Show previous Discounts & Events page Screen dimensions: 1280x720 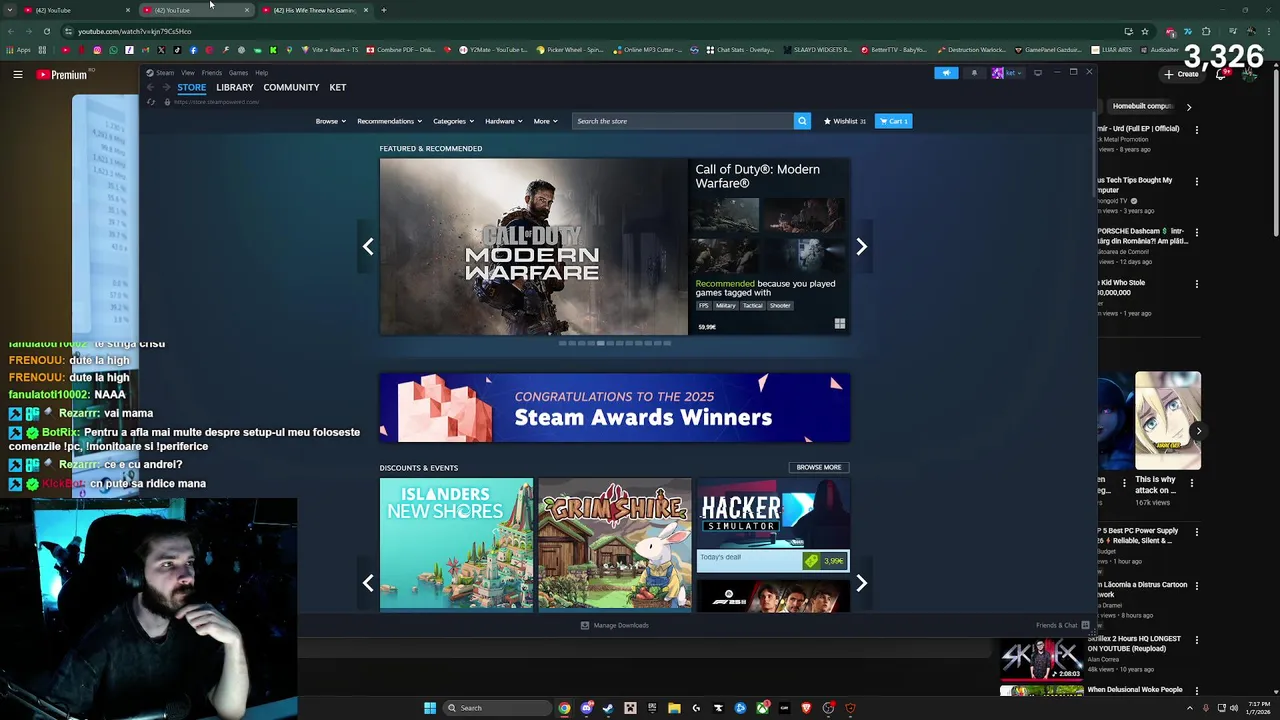368,583
